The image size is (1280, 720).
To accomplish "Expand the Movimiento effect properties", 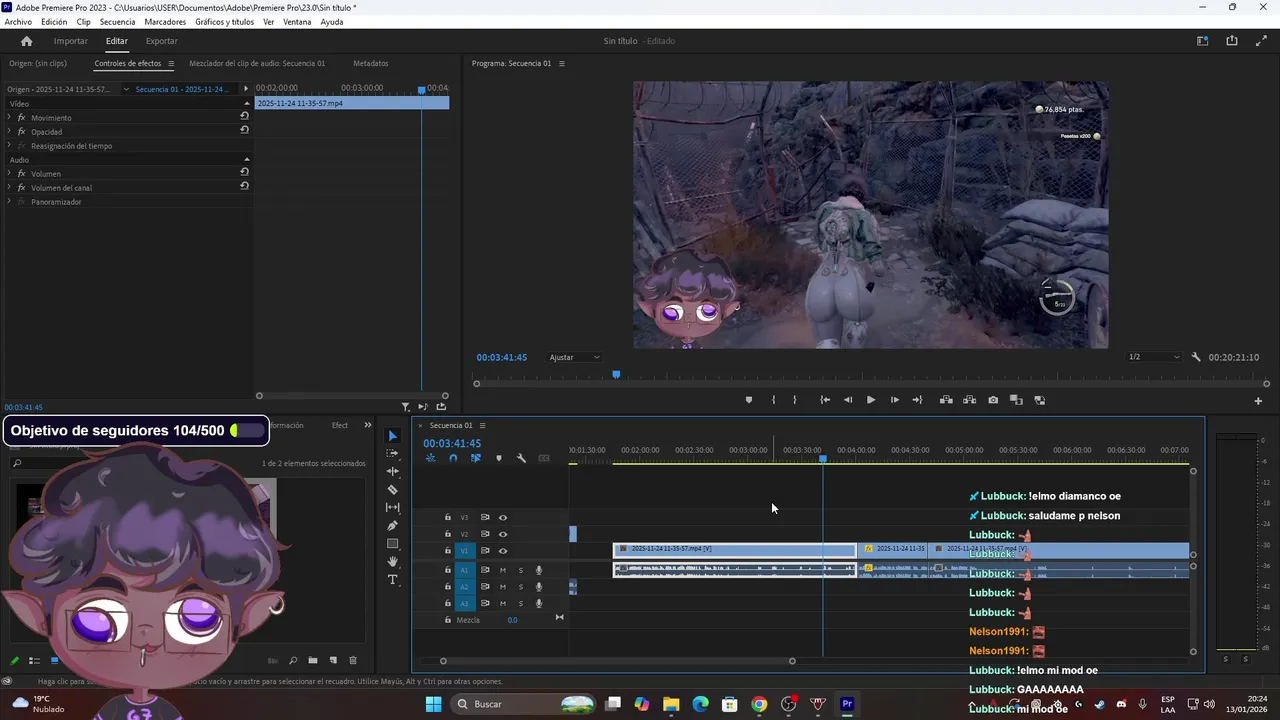I will pyautogui.click(x=9, y=118).
